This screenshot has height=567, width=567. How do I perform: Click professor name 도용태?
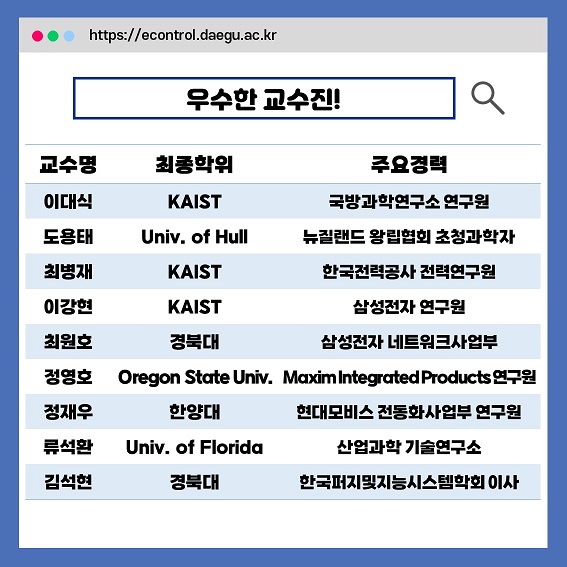68,237
